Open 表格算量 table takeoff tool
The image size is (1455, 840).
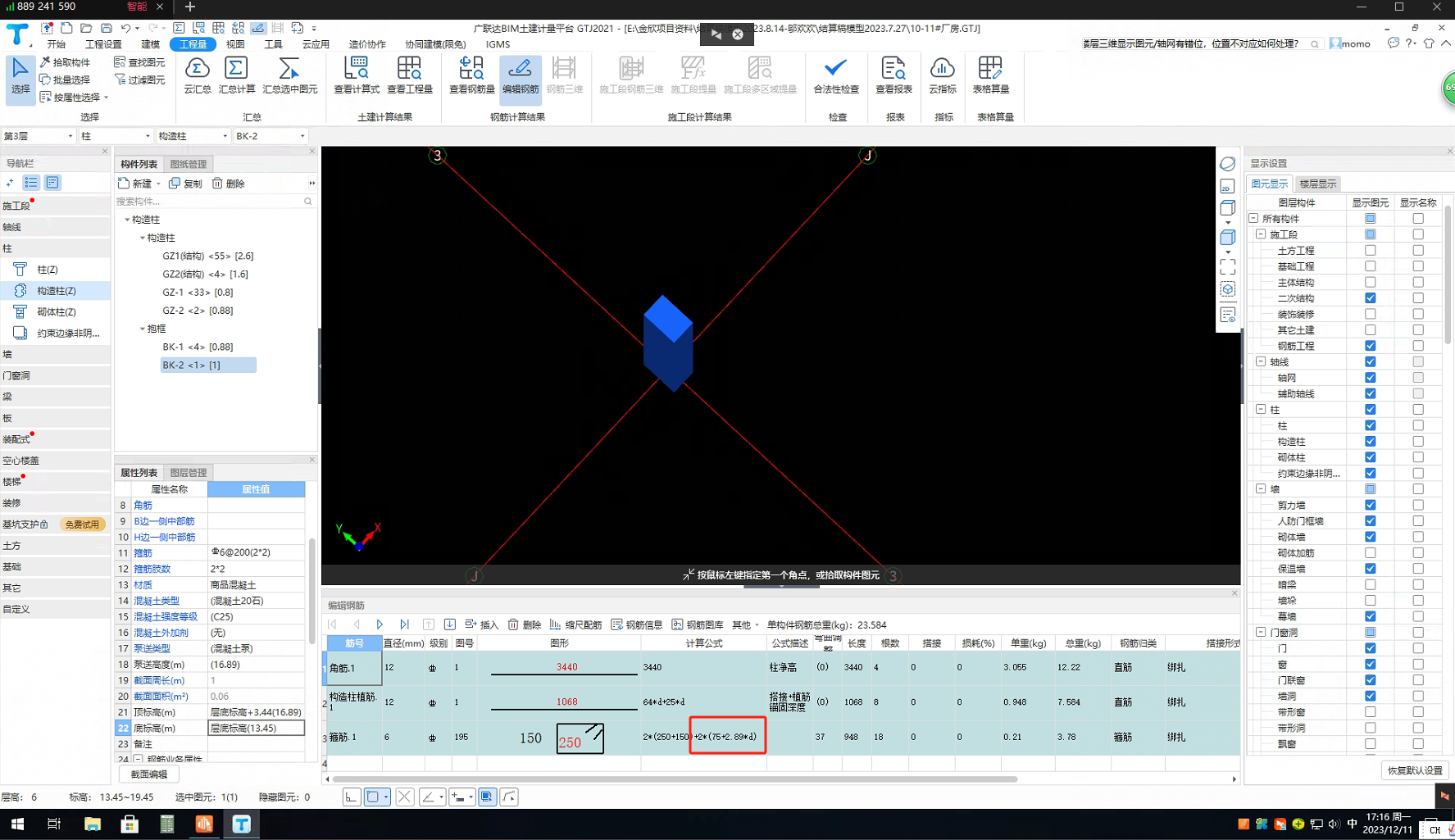click(x=990, y=75)
